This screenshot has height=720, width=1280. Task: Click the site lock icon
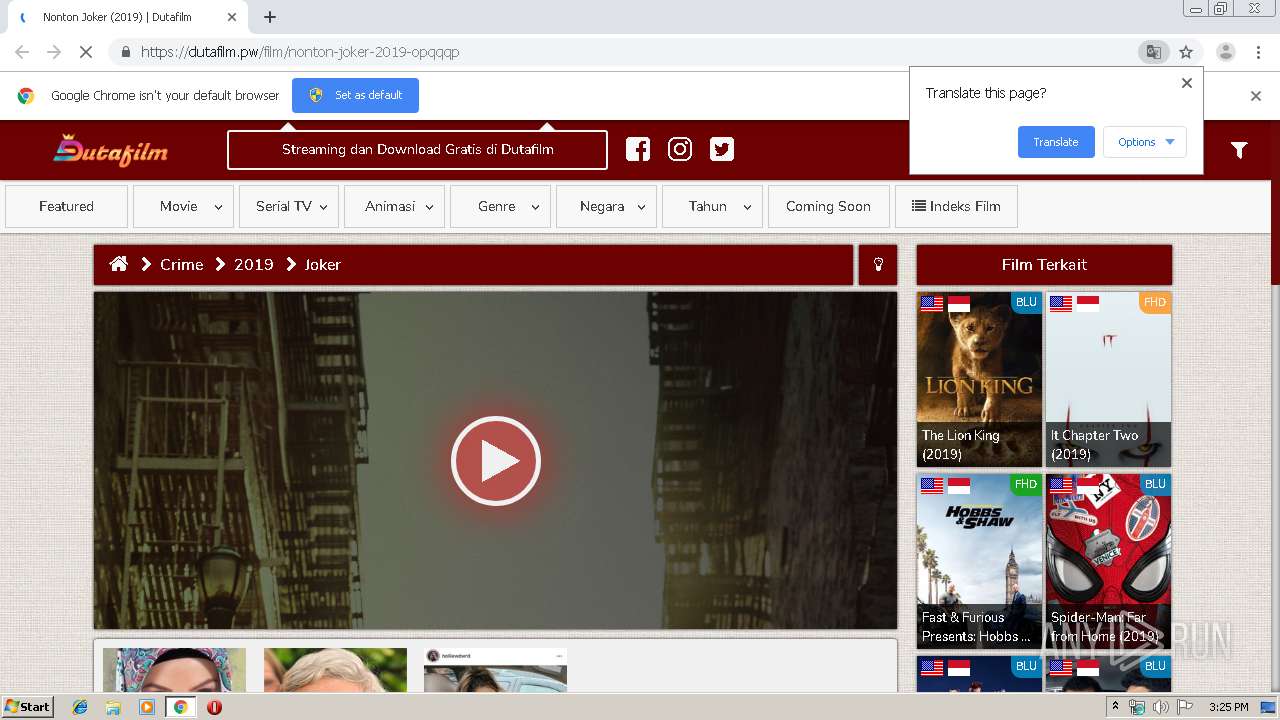coord(124,52)
